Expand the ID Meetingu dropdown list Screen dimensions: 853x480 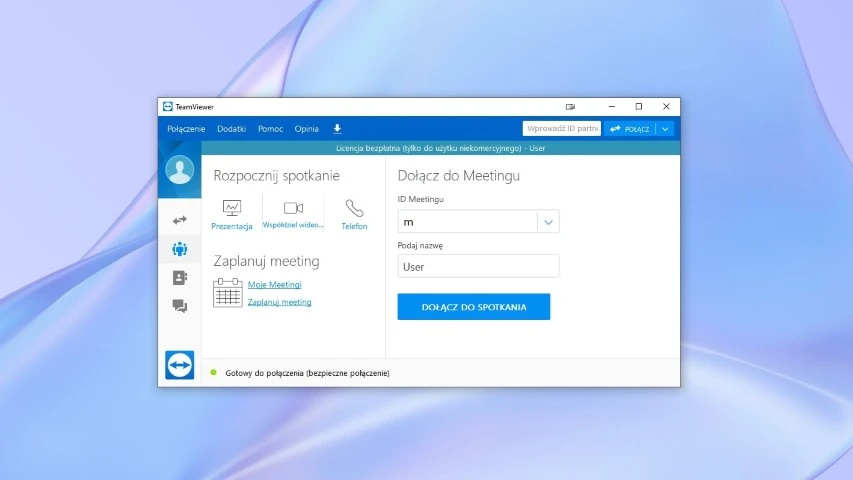548,222
